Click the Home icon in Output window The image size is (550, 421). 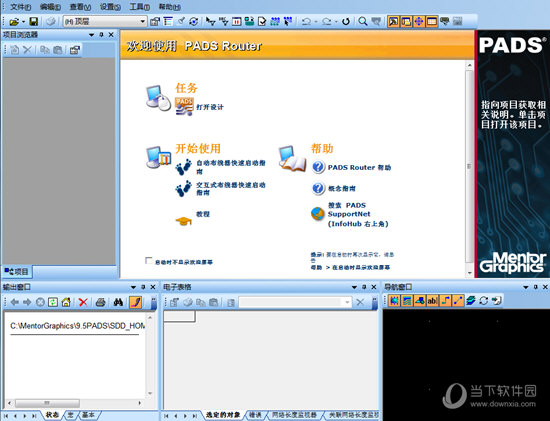coord(66,302)
